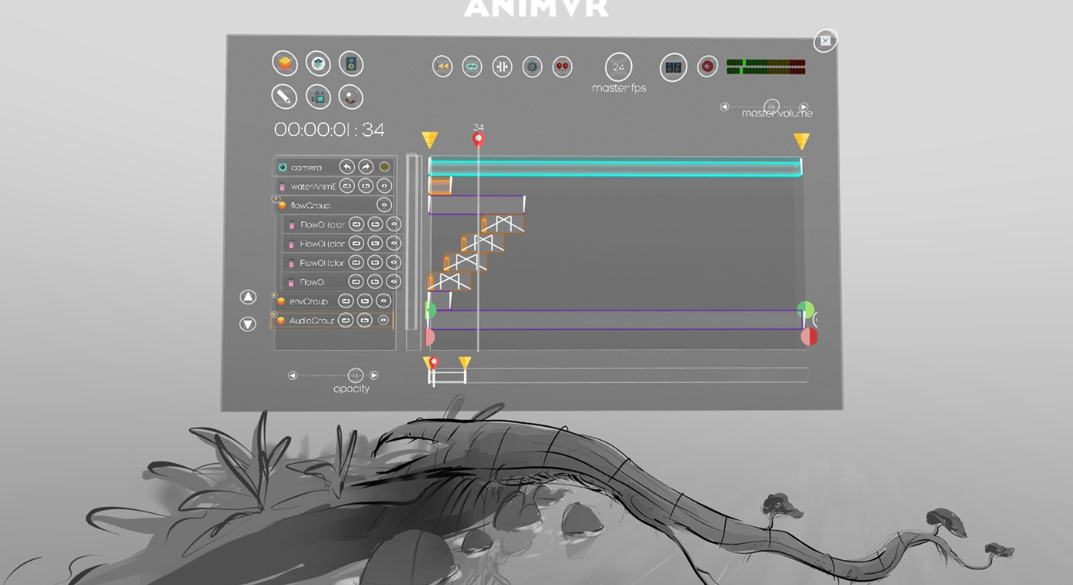1073x585 pixels.
Task: Close the timeline panel
Action: coord(826,41)
